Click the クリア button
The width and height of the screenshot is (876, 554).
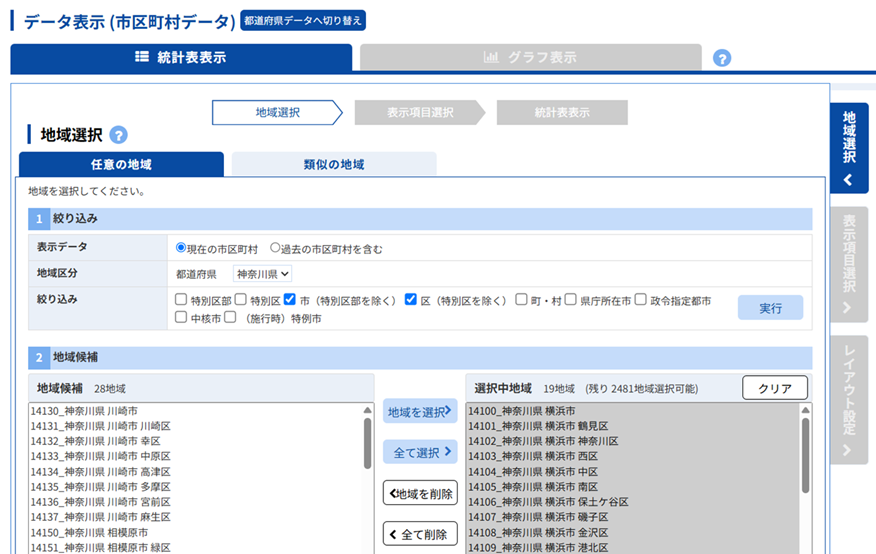coord(774,388)
